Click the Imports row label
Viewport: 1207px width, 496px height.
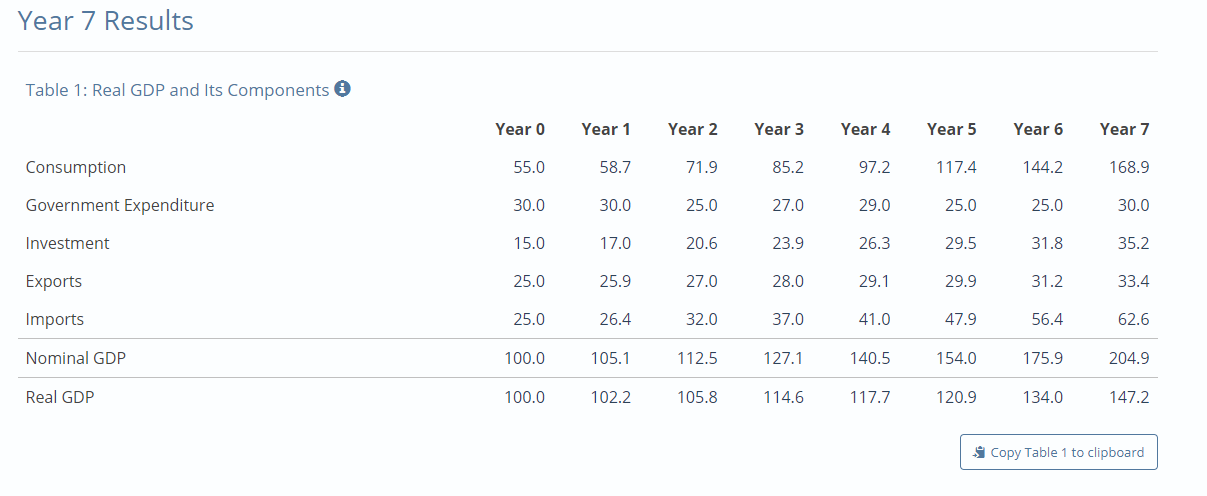pos(55,319)
